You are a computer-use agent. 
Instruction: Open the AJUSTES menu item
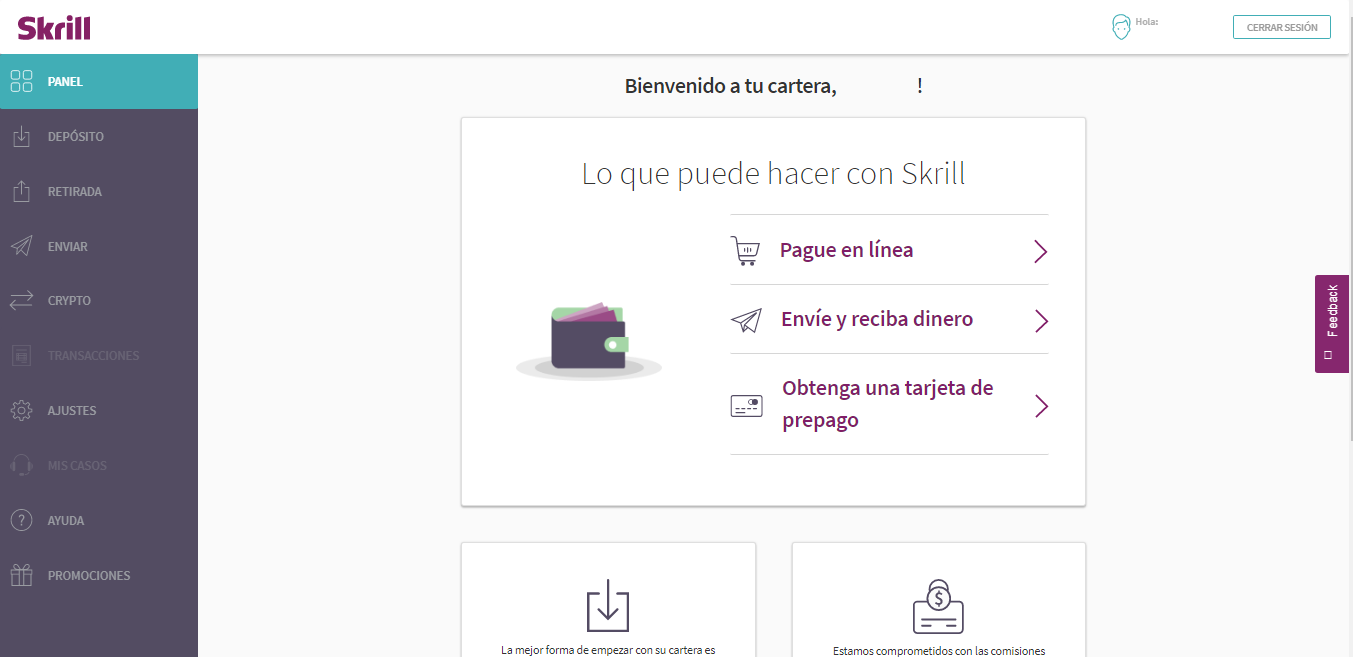[99, 410]
